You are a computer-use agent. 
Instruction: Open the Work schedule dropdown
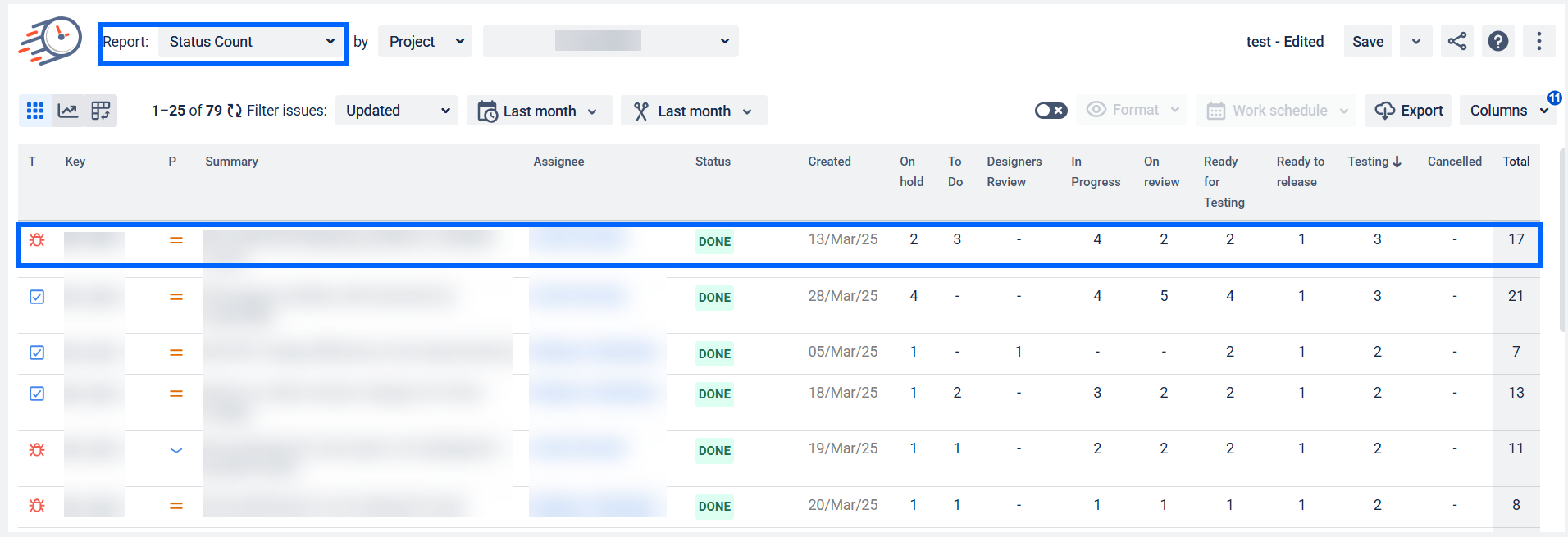1276,111
